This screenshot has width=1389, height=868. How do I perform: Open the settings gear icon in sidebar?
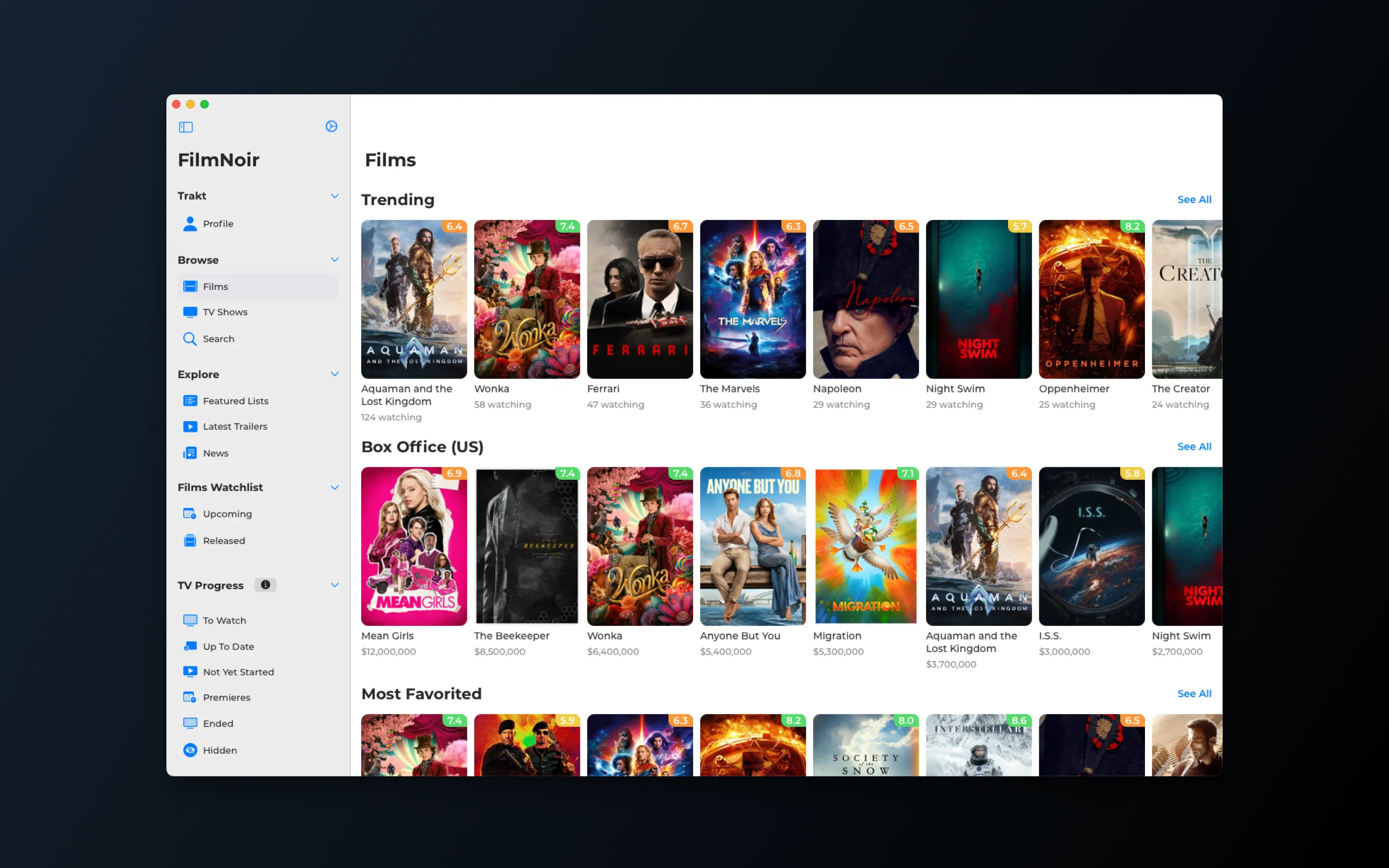pyautogui.click(x=331, y=126)
